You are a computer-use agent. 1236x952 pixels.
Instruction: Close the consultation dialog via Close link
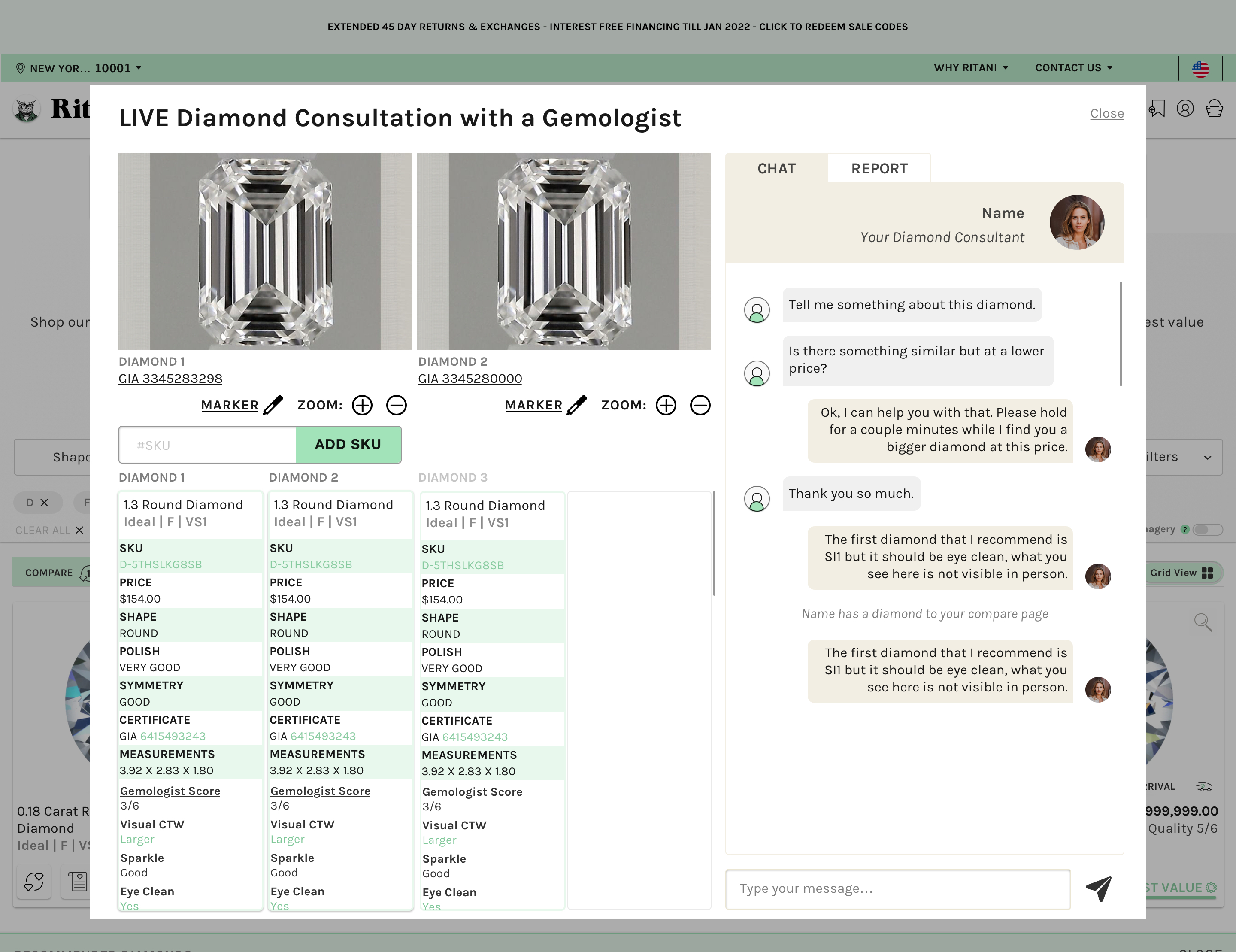pyautogui.click(x=1106, y=113)
